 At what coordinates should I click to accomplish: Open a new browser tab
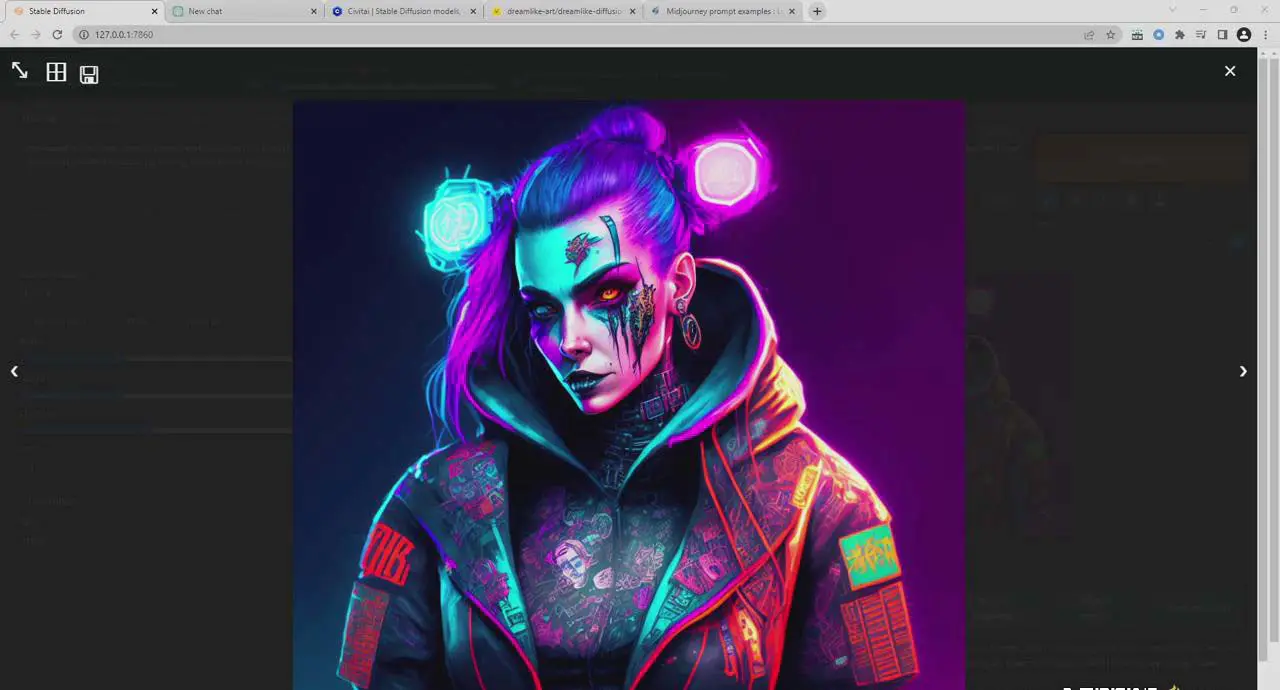pyautogui.click(x=817, y=11)
